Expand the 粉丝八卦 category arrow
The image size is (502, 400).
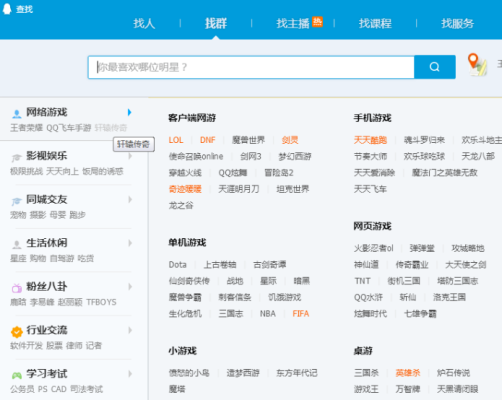click(x=130, y=287)
